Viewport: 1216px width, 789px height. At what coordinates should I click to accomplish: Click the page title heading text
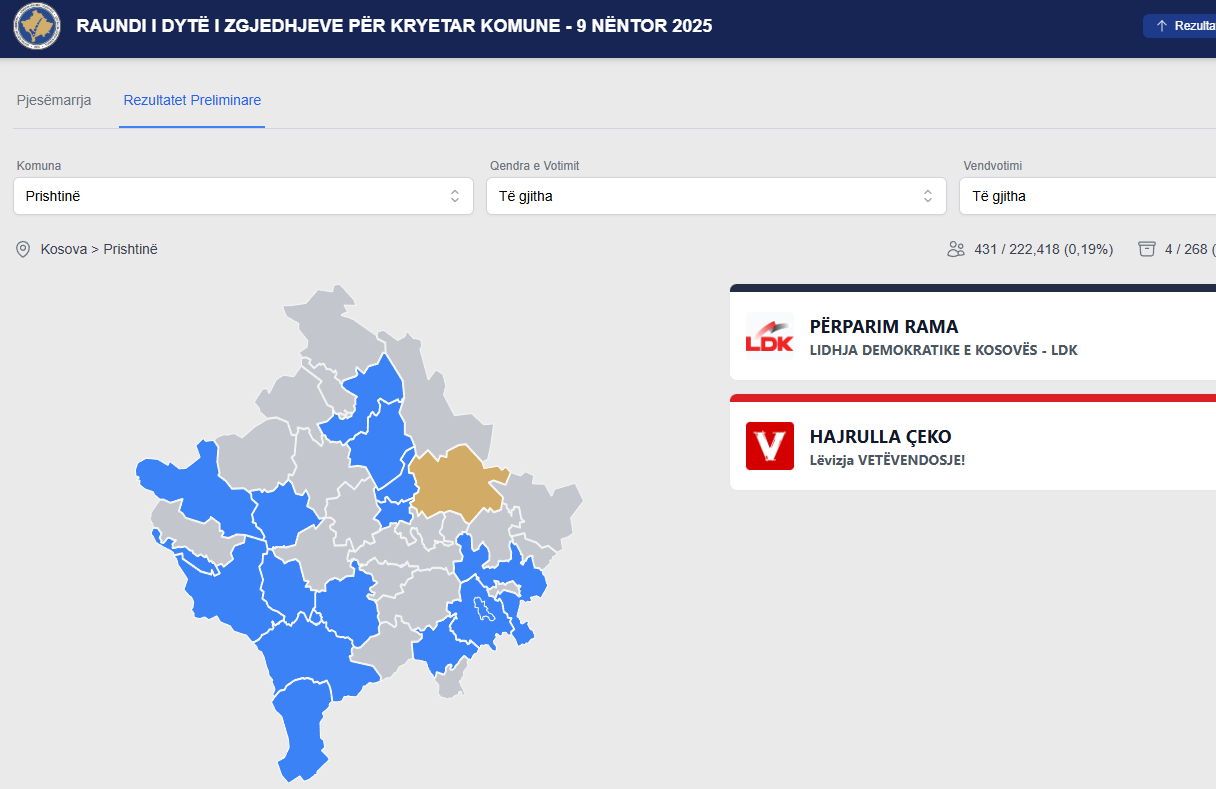pyautogui.click(x=394, y=26)
